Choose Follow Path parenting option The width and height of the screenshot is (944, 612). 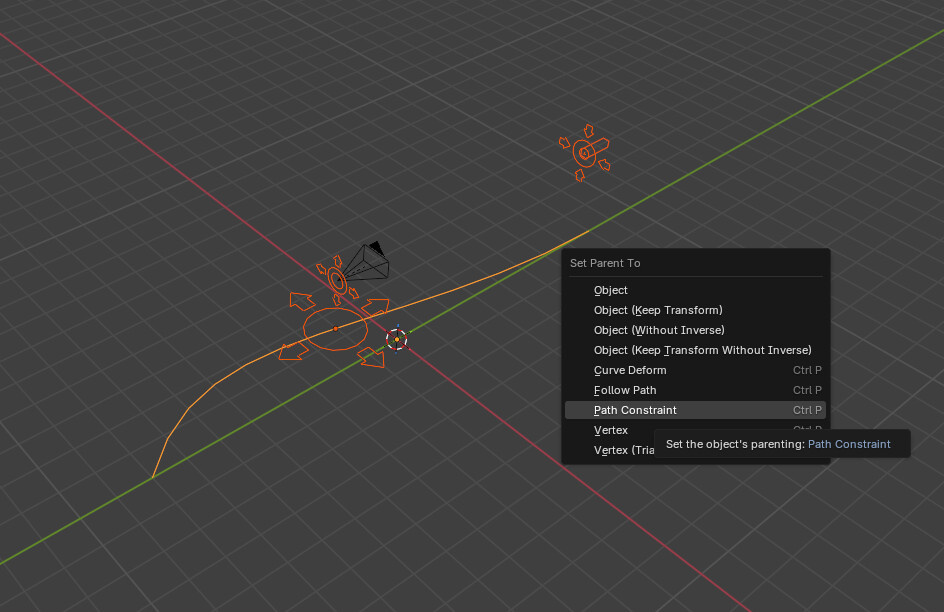coord(695,390)
